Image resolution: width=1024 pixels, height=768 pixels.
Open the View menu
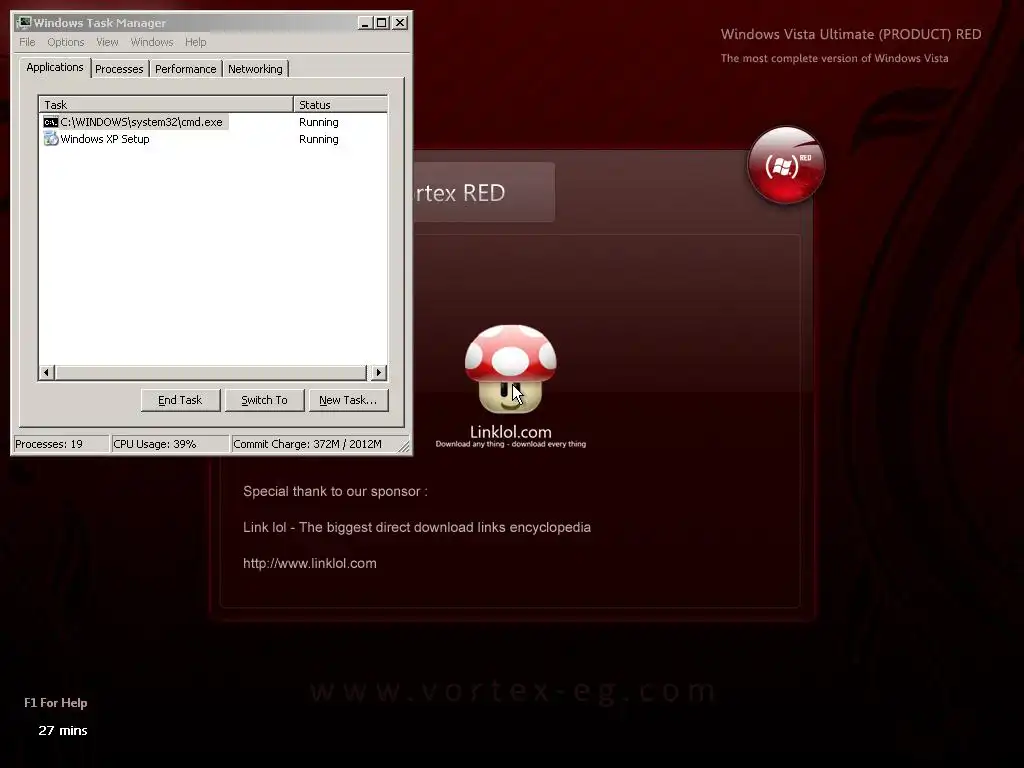107,42
